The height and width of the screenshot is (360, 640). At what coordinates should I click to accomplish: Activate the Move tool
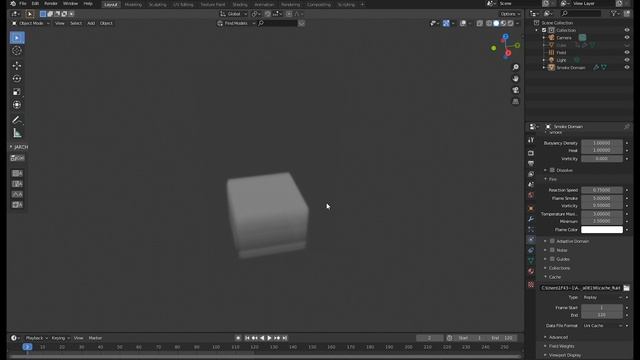pyautogui.click(x=17, y=66)
